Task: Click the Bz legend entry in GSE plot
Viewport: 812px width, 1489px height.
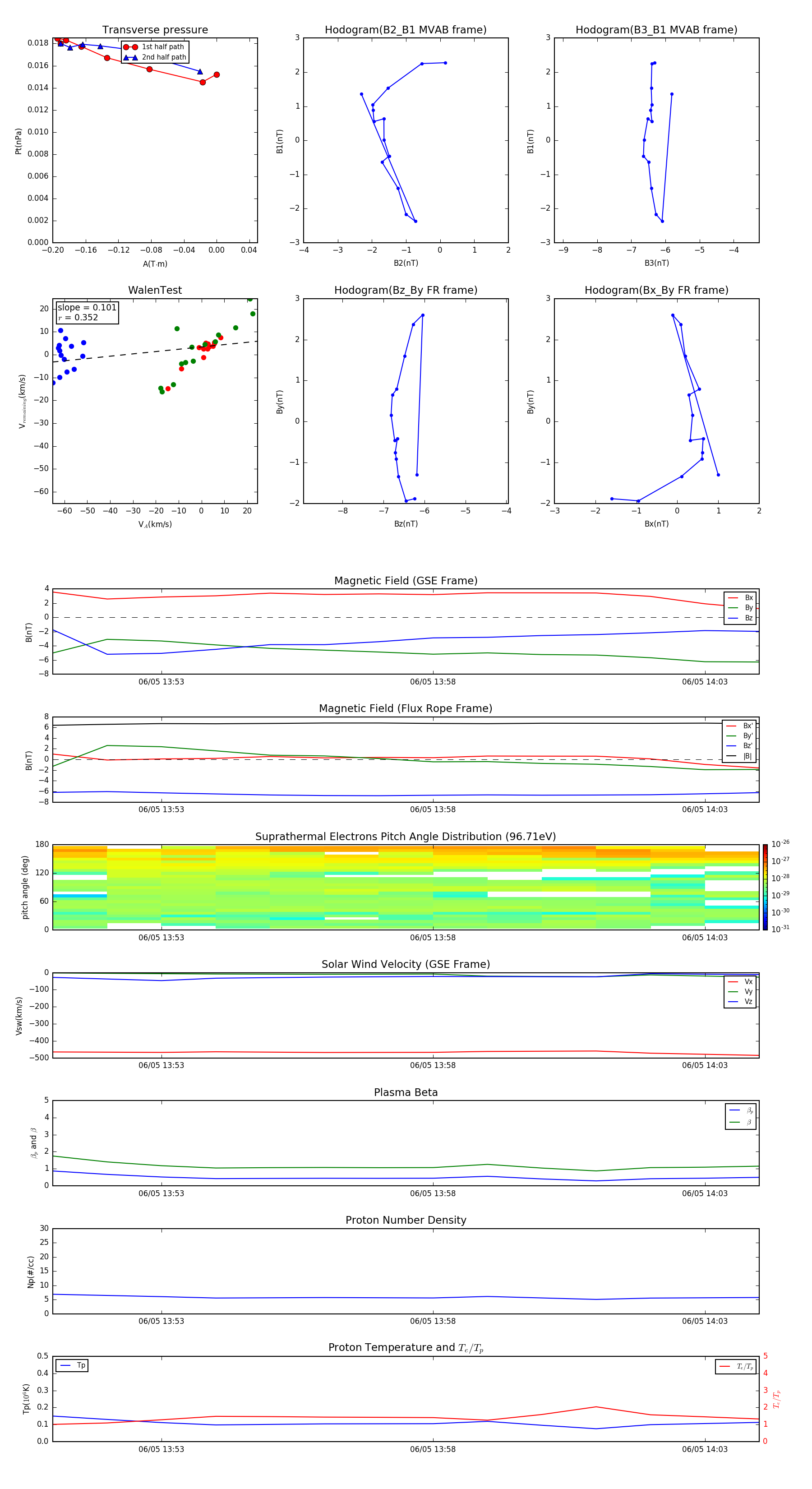Action: pyautogui.click(x=740, y=618)
